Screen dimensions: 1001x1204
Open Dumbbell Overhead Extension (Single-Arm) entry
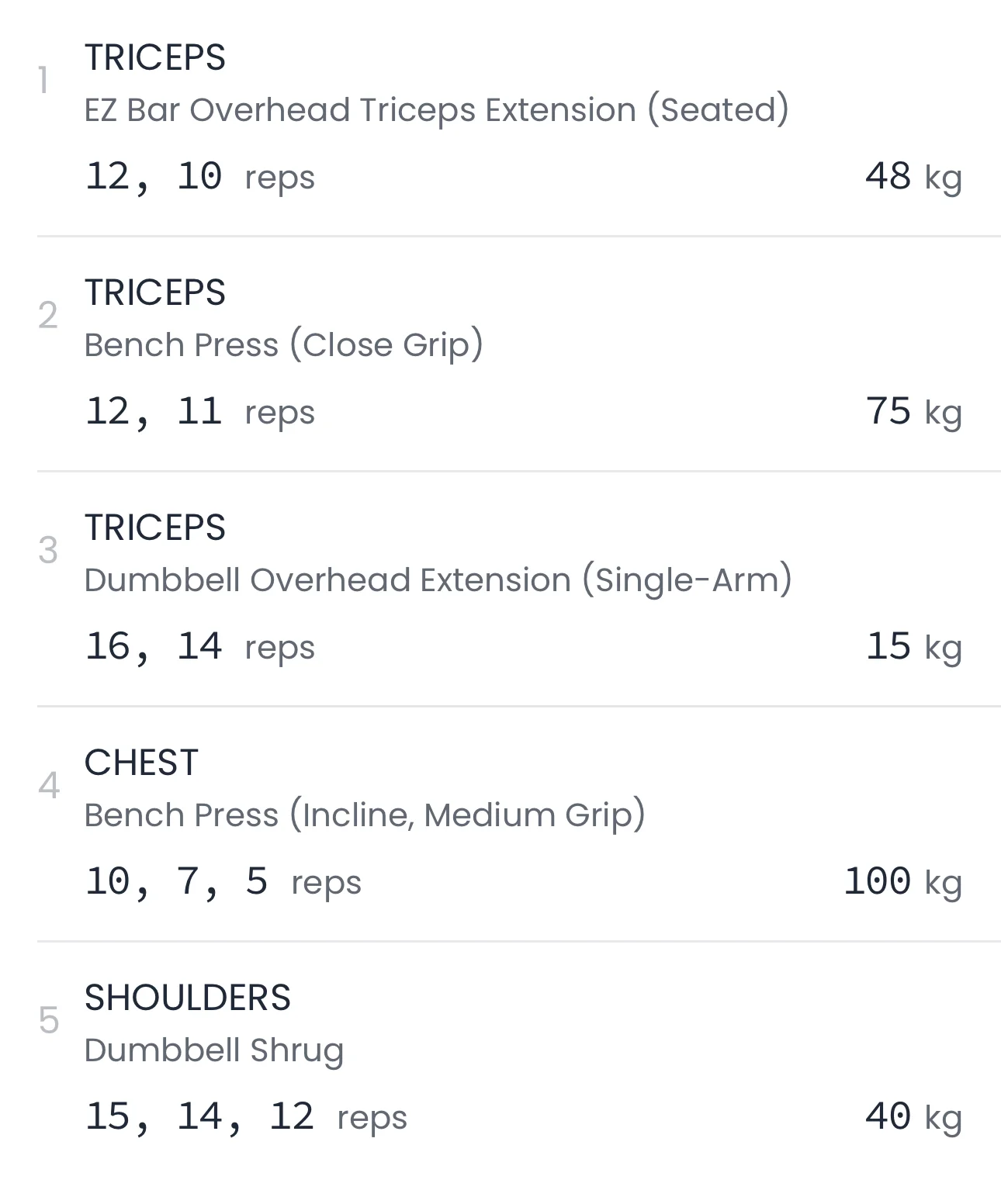pyautogui.click(x=438, y=580)
